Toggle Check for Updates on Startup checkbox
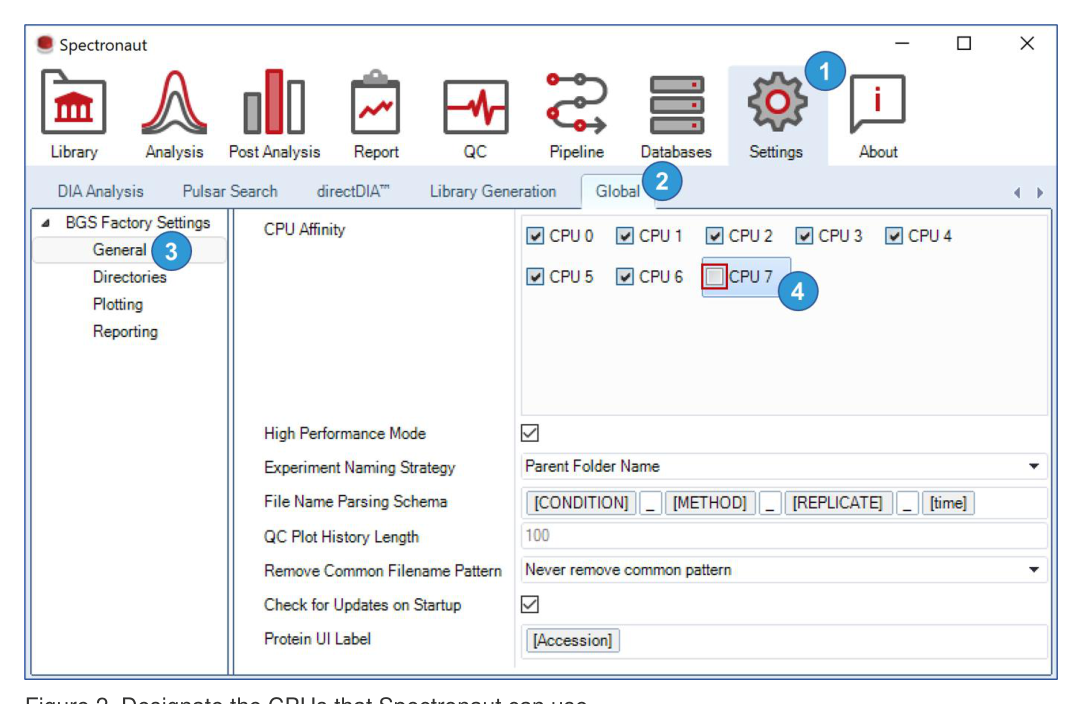 pyautogui.click(x=530, y=604)
